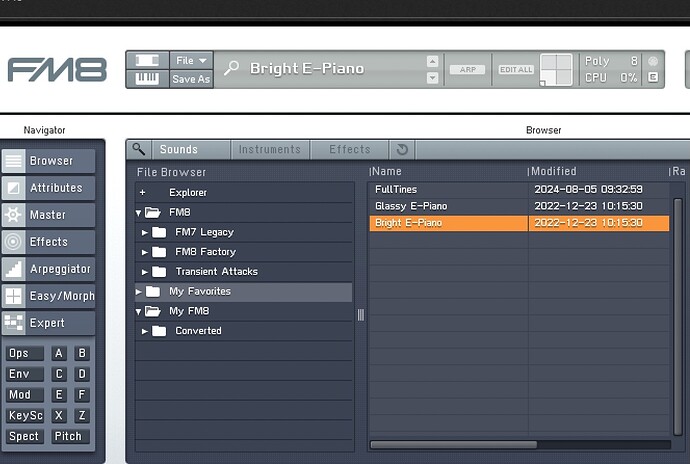Click the next preset down arrow

[432, 78]
